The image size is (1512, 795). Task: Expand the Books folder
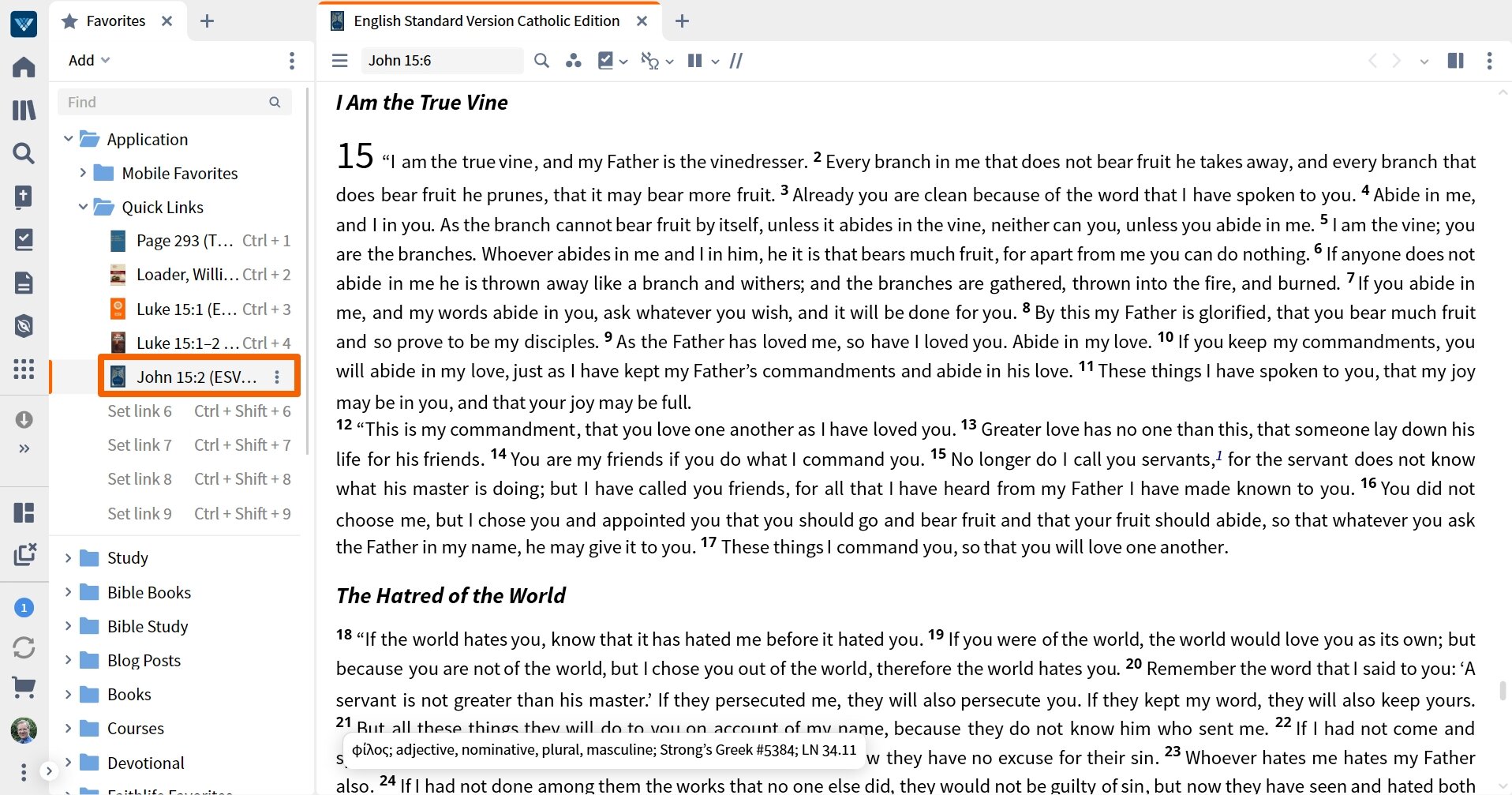(69, 694)
